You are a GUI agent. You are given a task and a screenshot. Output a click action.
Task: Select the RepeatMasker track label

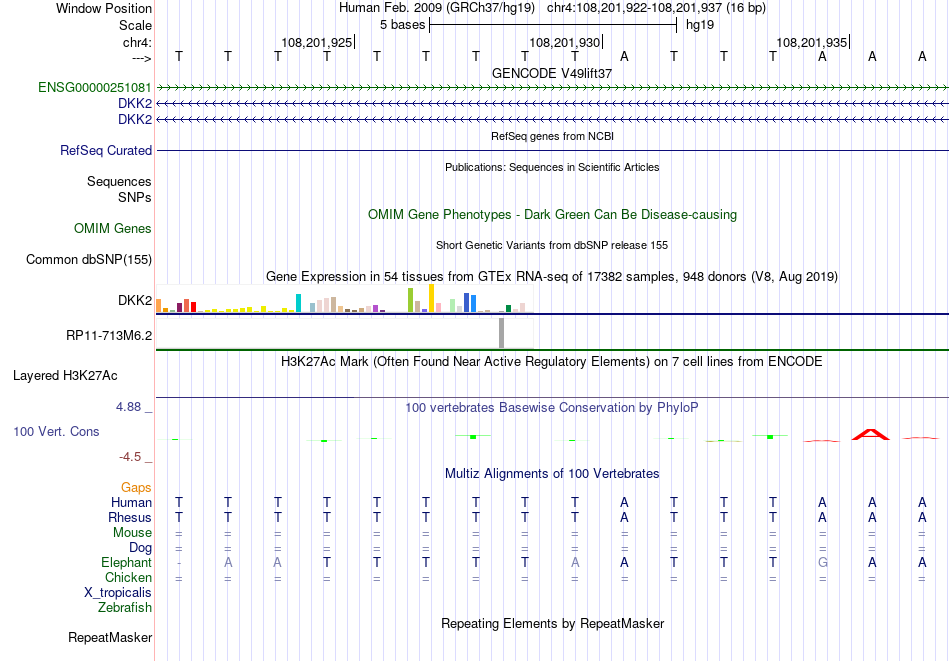(110, 637)
